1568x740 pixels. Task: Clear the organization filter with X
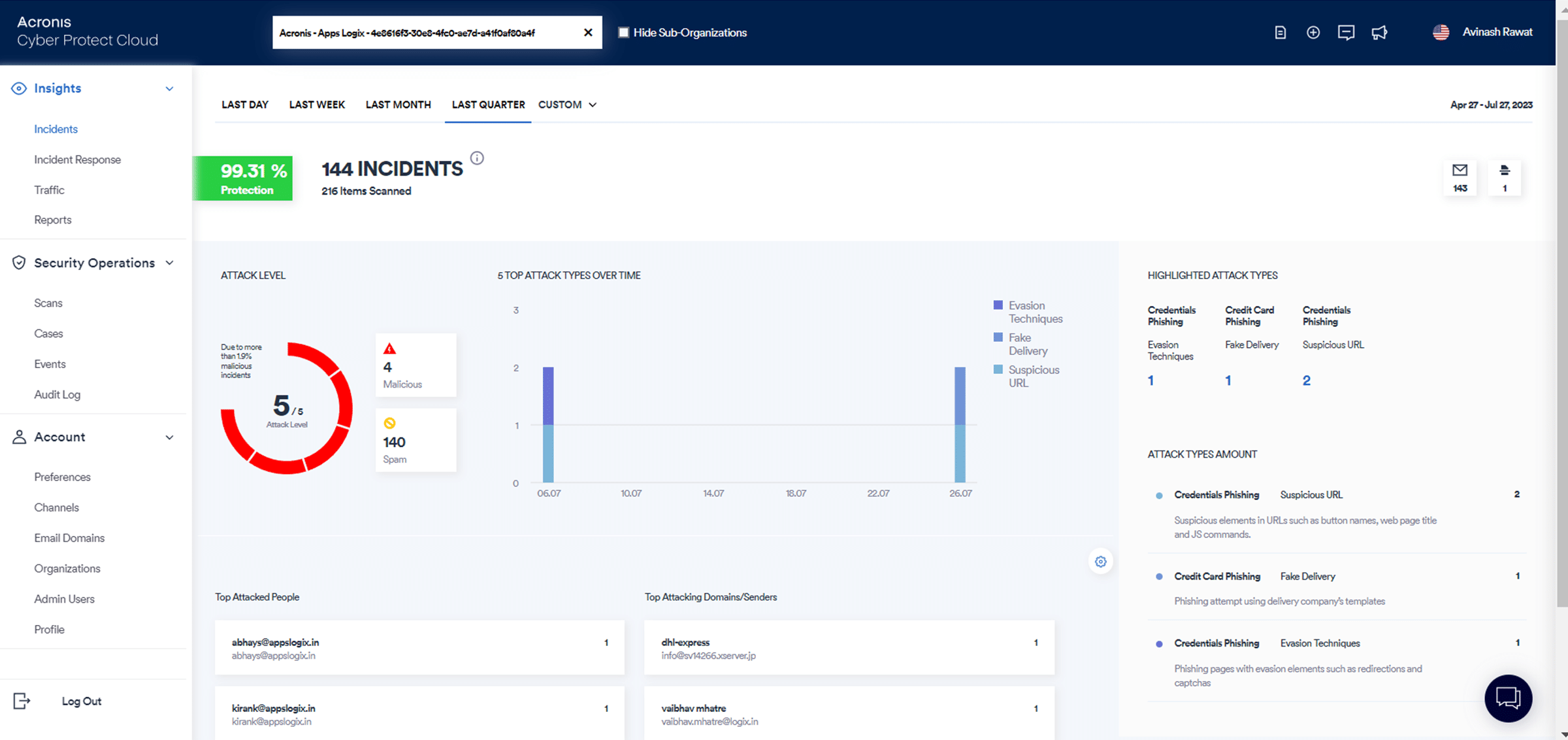click(588, 33)
